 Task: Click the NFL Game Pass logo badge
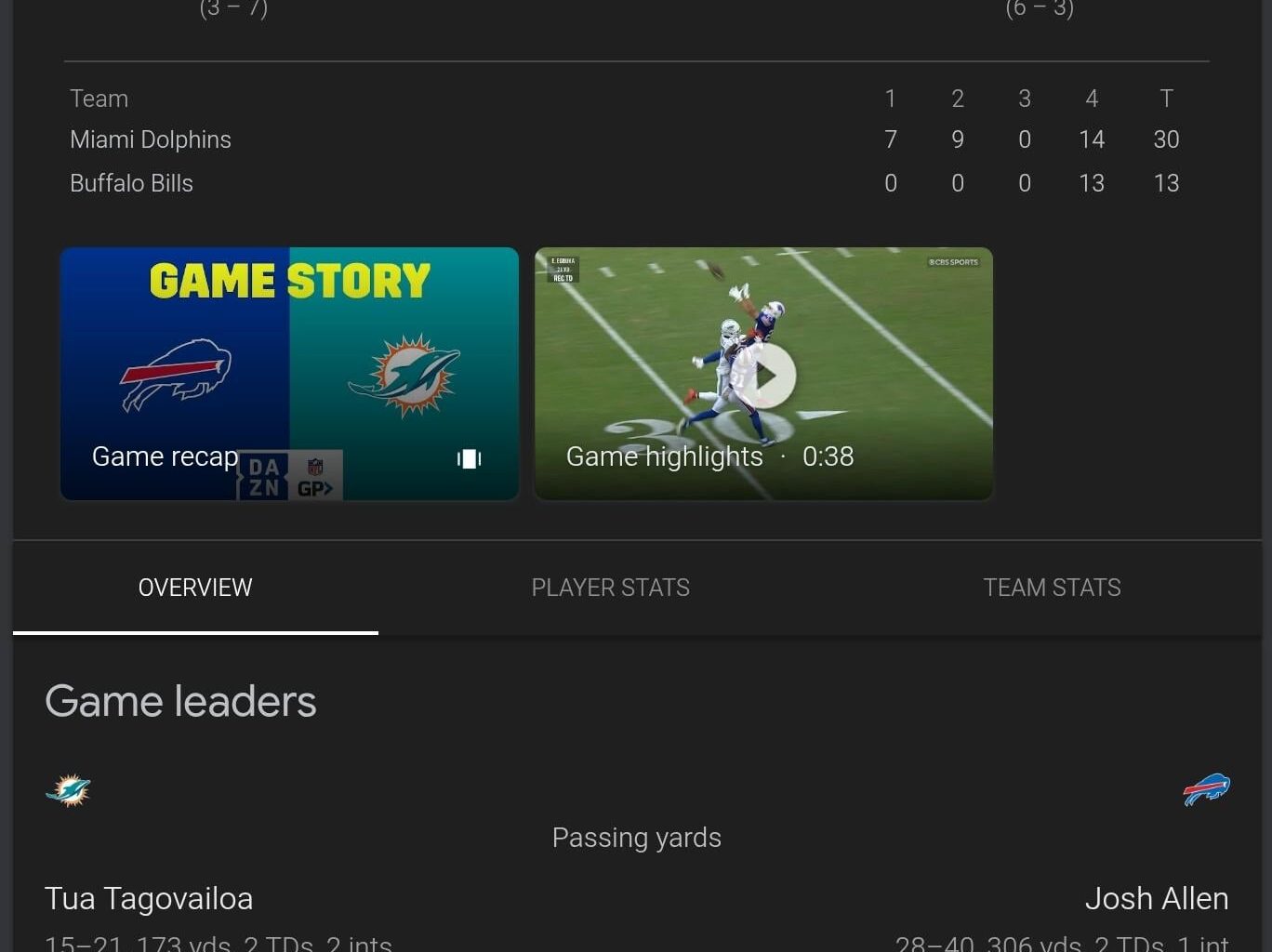316,477
